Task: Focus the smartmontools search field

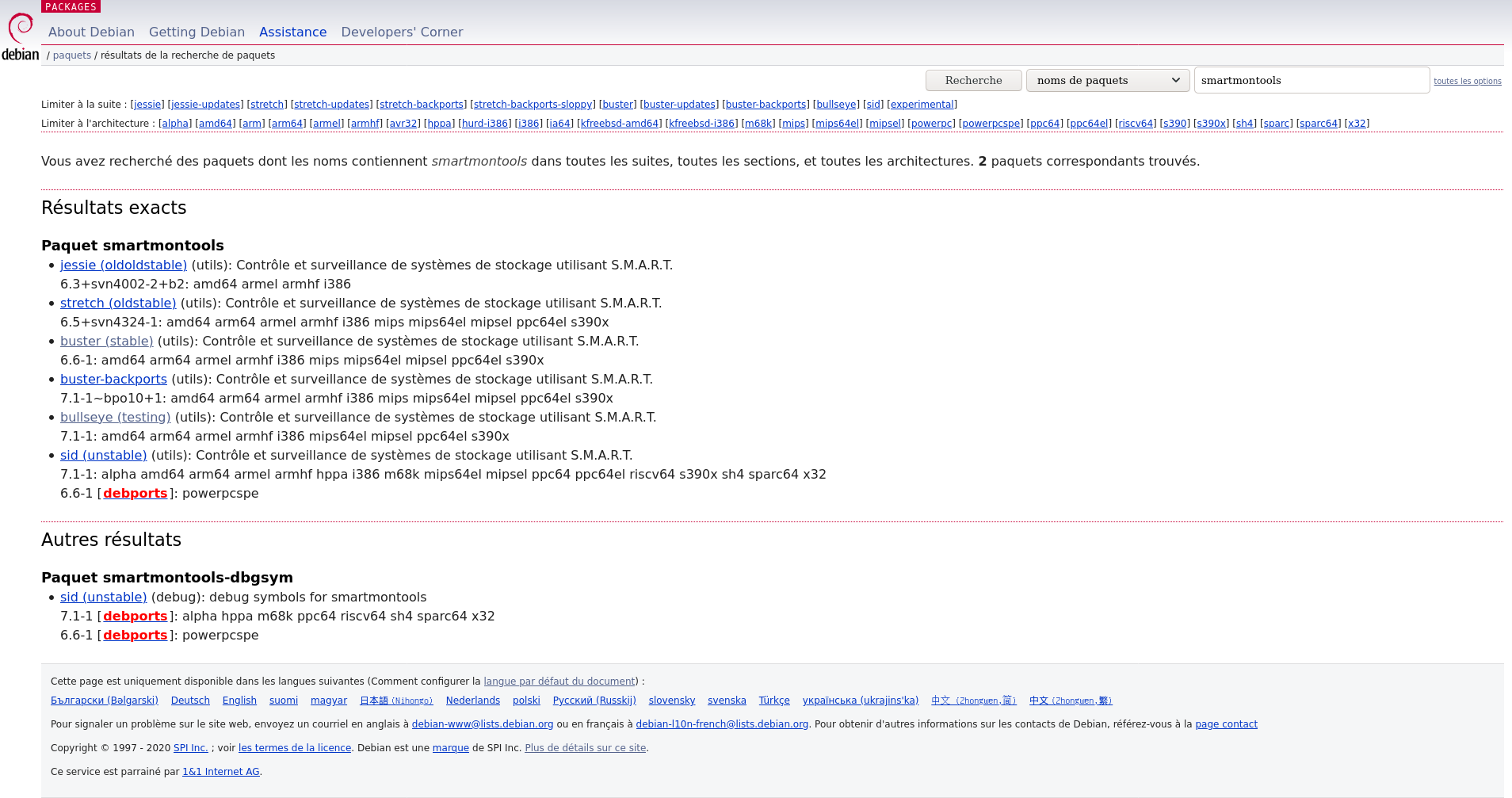Action: pyautogui.click(x=1312, y=80)
